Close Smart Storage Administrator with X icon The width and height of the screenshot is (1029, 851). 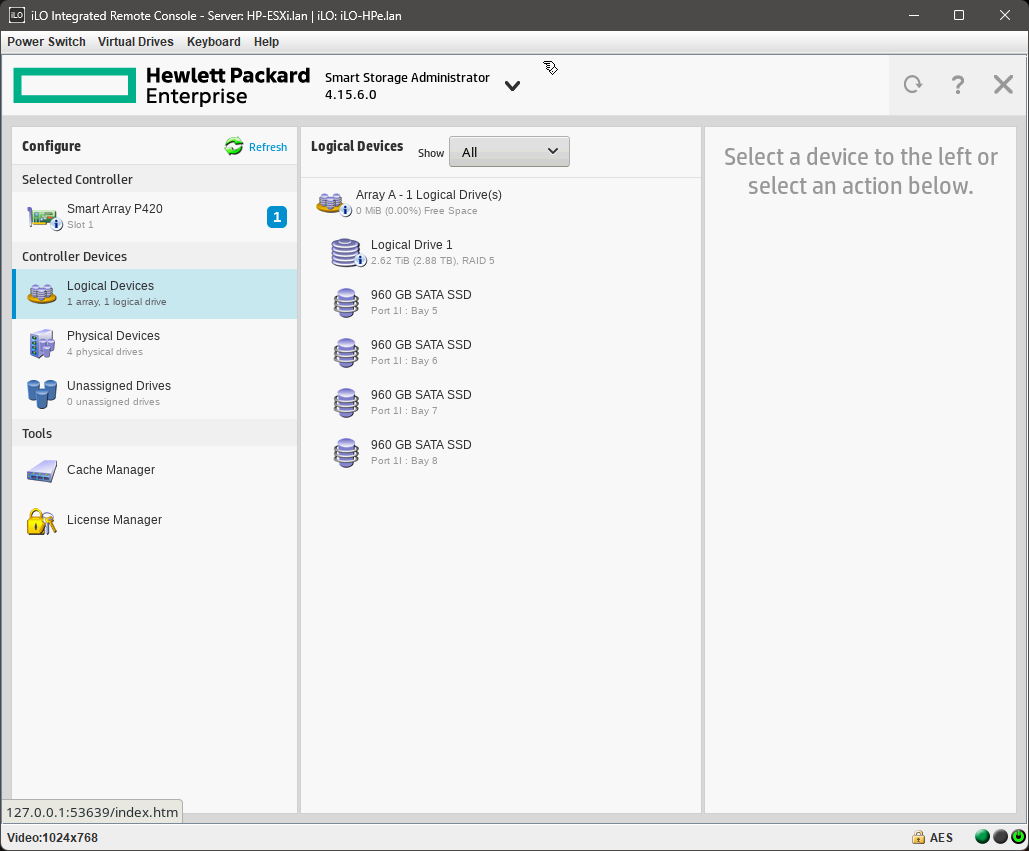click(1003, 85)
